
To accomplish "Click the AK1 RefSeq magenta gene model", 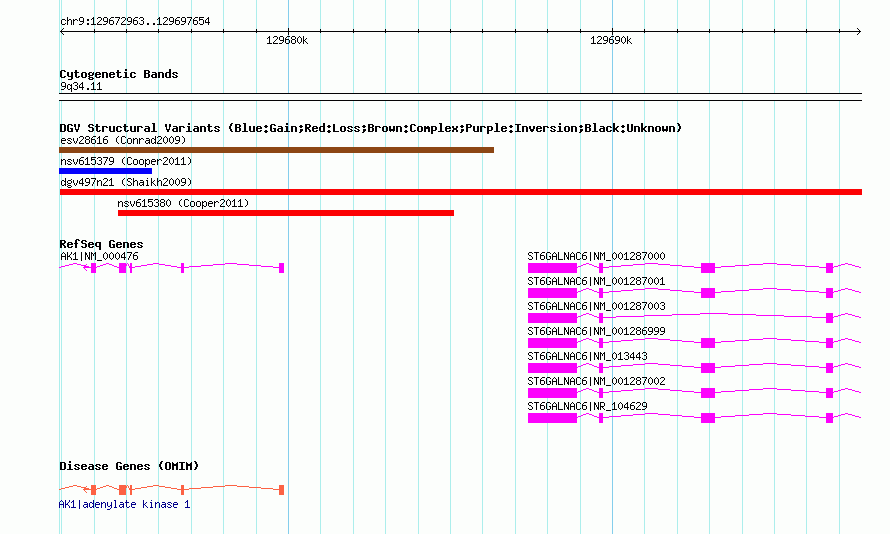I will point(171,267).
